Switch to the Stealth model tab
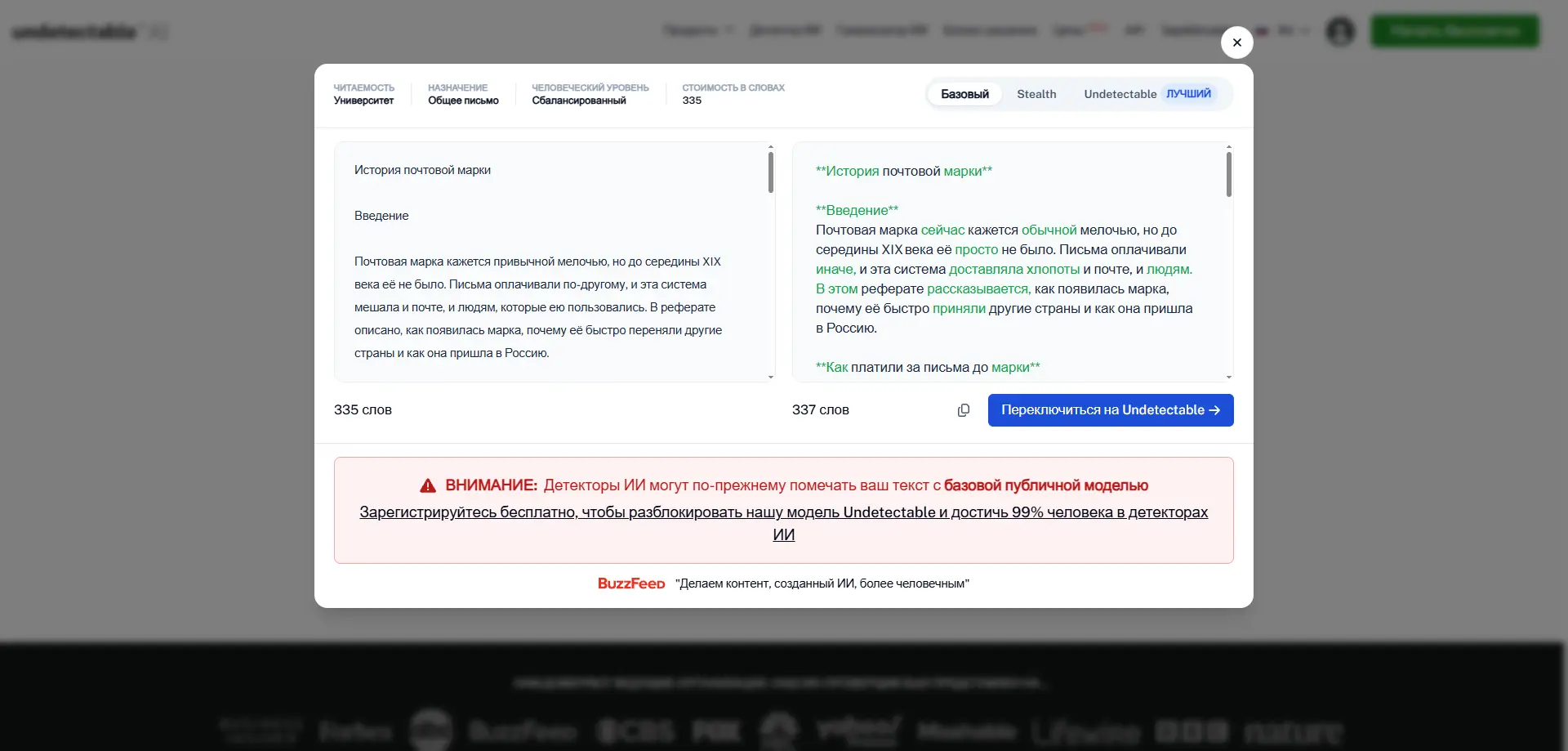This screenshot has height=751, width=1568. (1036, 94)
